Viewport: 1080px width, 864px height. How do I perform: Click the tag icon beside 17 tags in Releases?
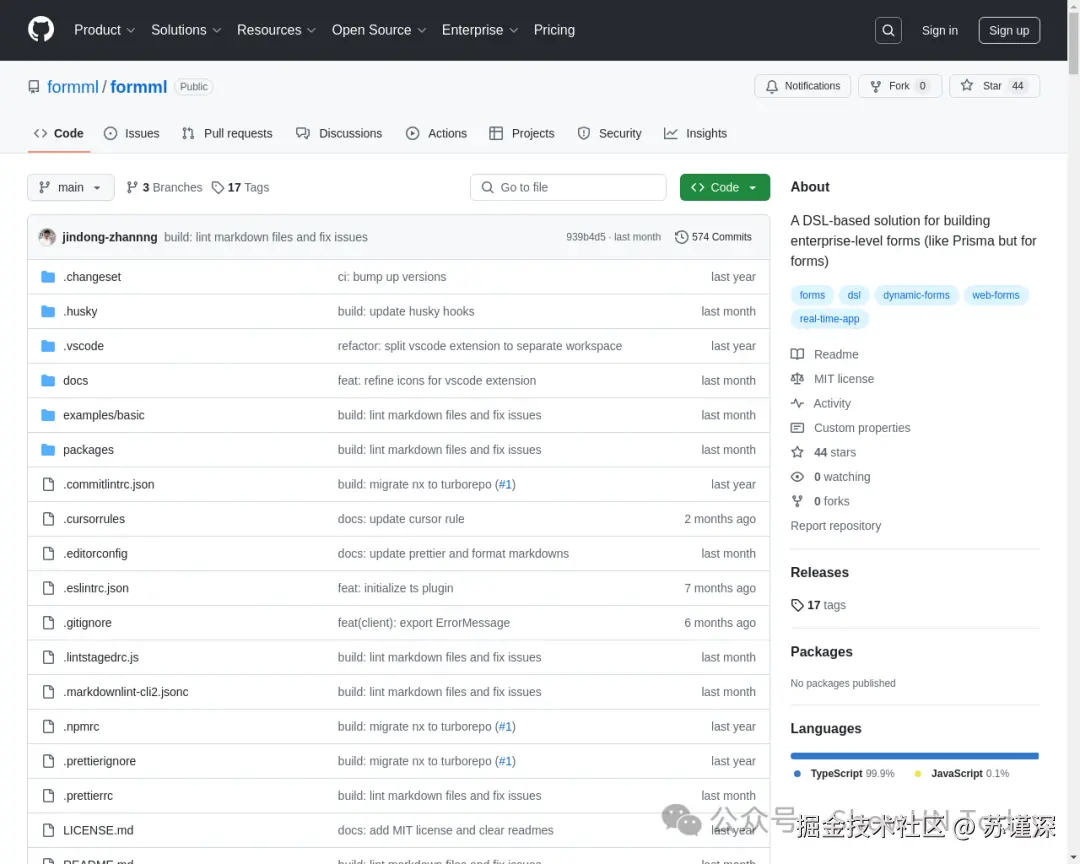[x=797, y=605]
